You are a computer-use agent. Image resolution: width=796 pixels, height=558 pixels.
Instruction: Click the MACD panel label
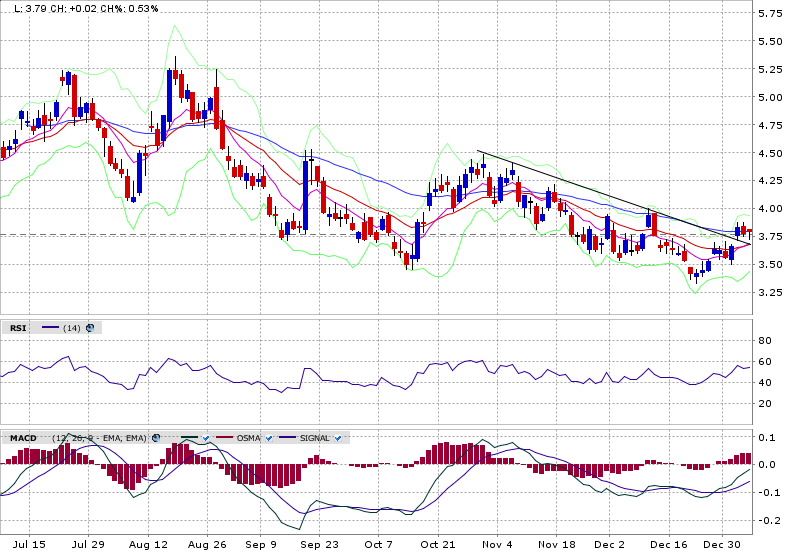(x=21, y=438)
